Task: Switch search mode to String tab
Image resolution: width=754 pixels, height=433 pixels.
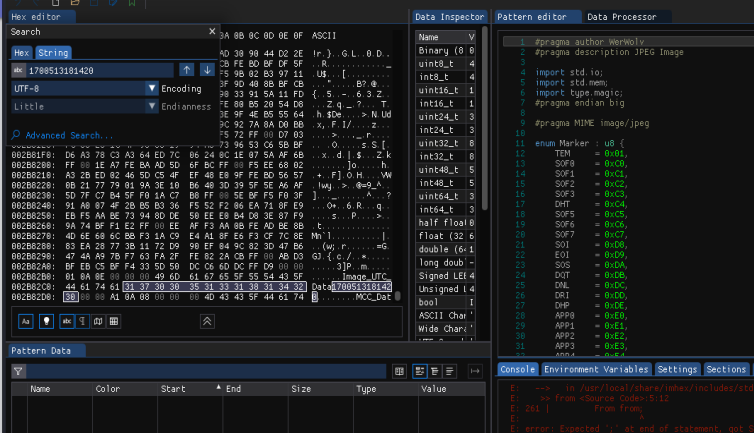Action: pos(53,52)
